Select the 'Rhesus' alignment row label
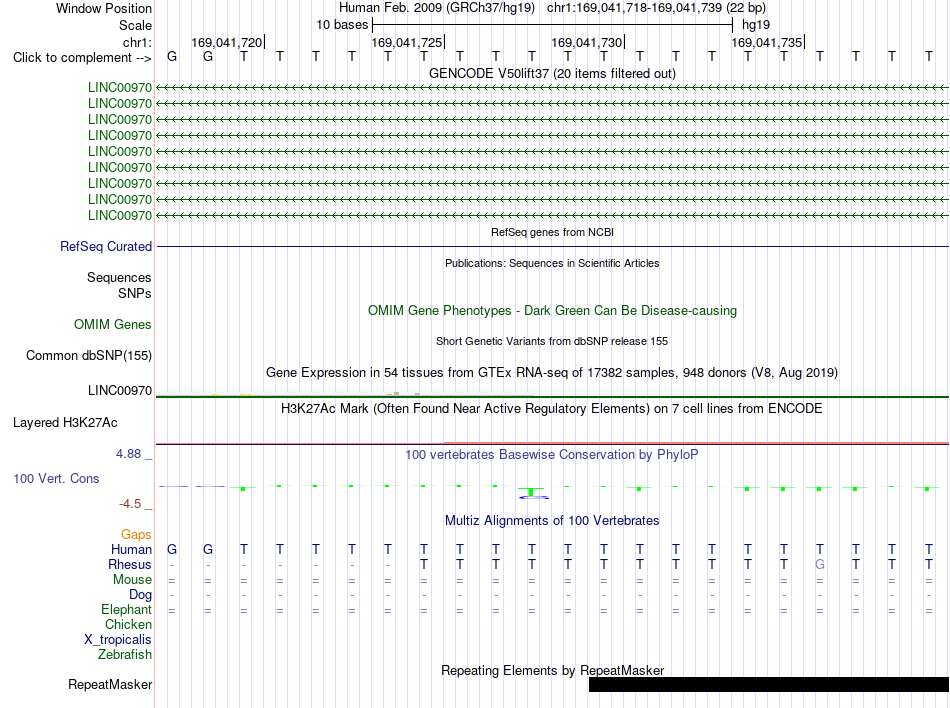Image resolution: width=950 pixels, height=708 pixels. [x=130, y=564]
